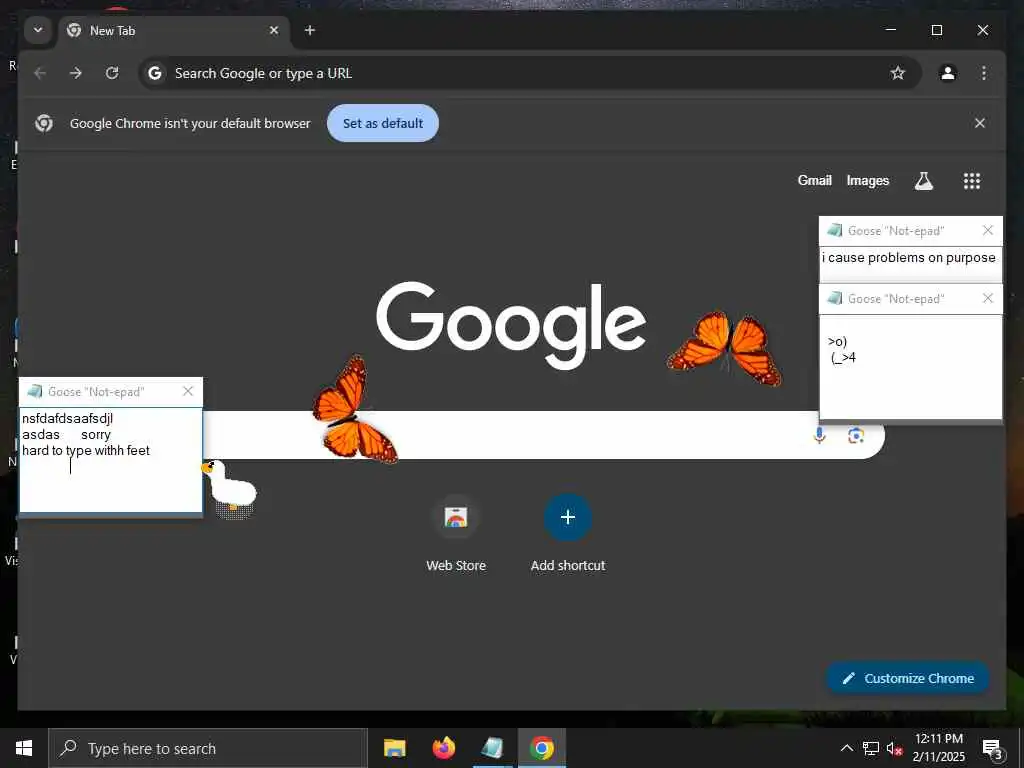Select the New Tab browser tab
The image size is (1024, 768).
[x=175, y=31]
